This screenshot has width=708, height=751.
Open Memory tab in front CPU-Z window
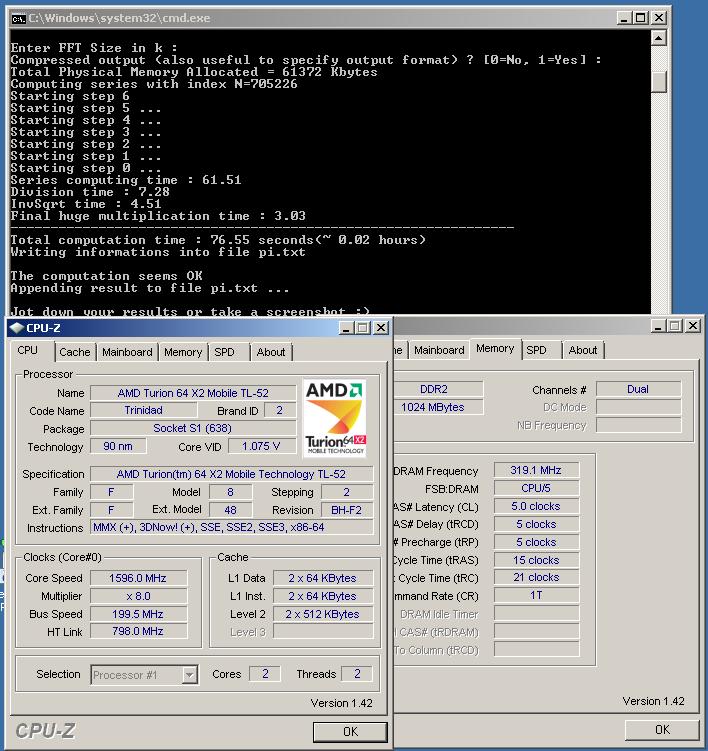183,352
